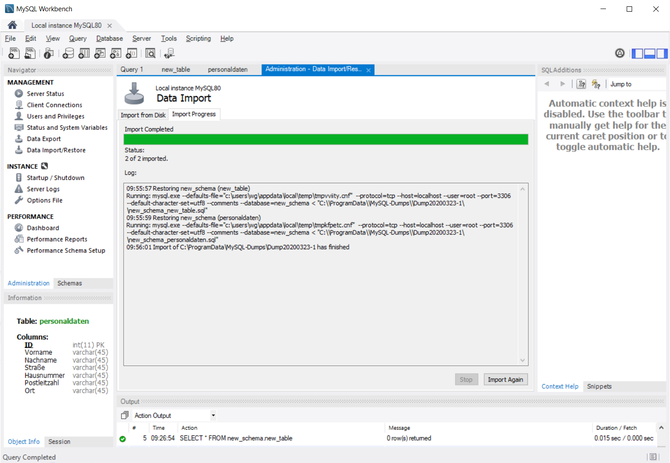Click the green import progress bar
Viewport: 670px width, 463px height.
(x=326, y=139)
